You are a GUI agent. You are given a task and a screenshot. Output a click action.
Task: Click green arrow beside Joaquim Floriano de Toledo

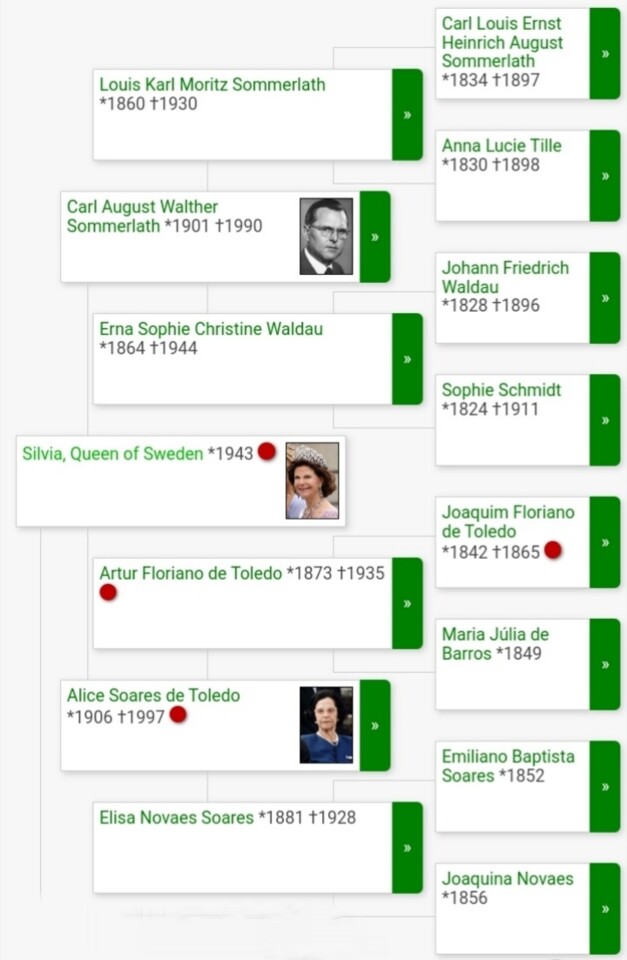tap(605, 542)
